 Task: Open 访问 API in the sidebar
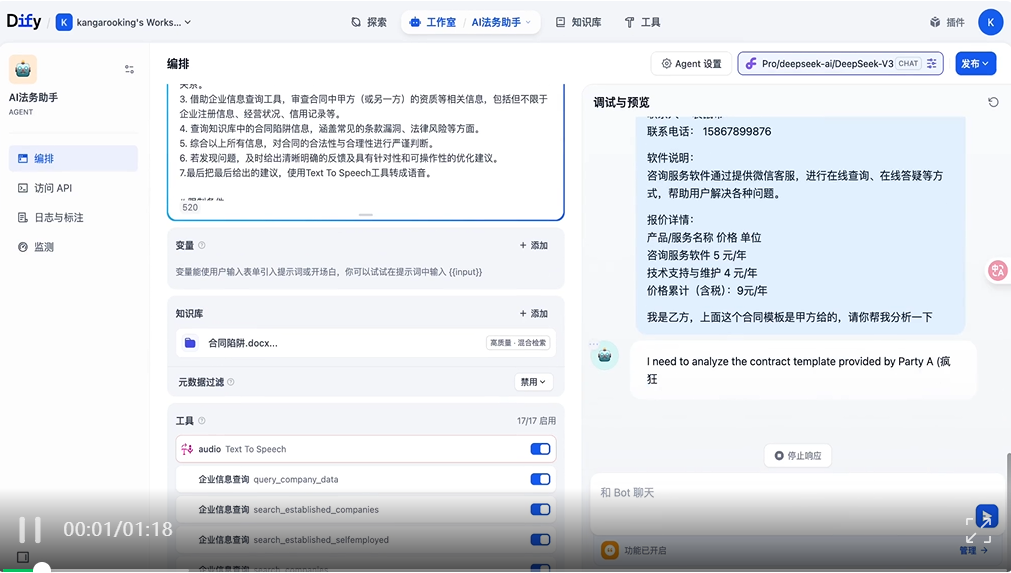pos(73,188)
